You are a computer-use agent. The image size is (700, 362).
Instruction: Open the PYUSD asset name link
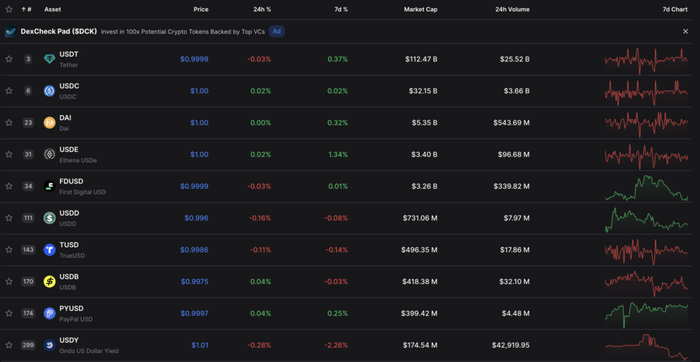click(x=71, y=308)
